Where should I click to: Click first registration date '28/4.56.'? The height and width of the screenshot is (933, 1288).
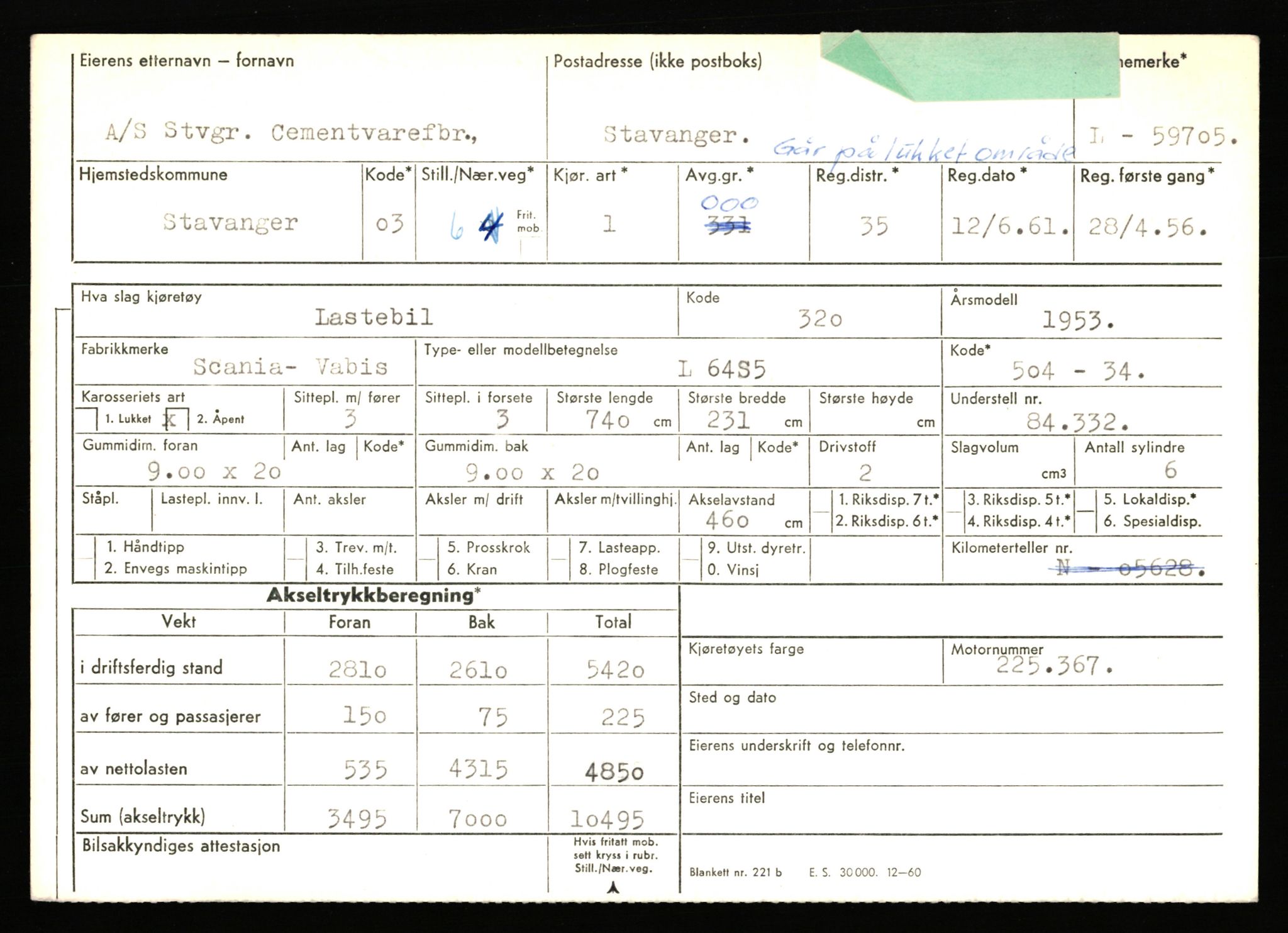click(x=1148, y=227)
